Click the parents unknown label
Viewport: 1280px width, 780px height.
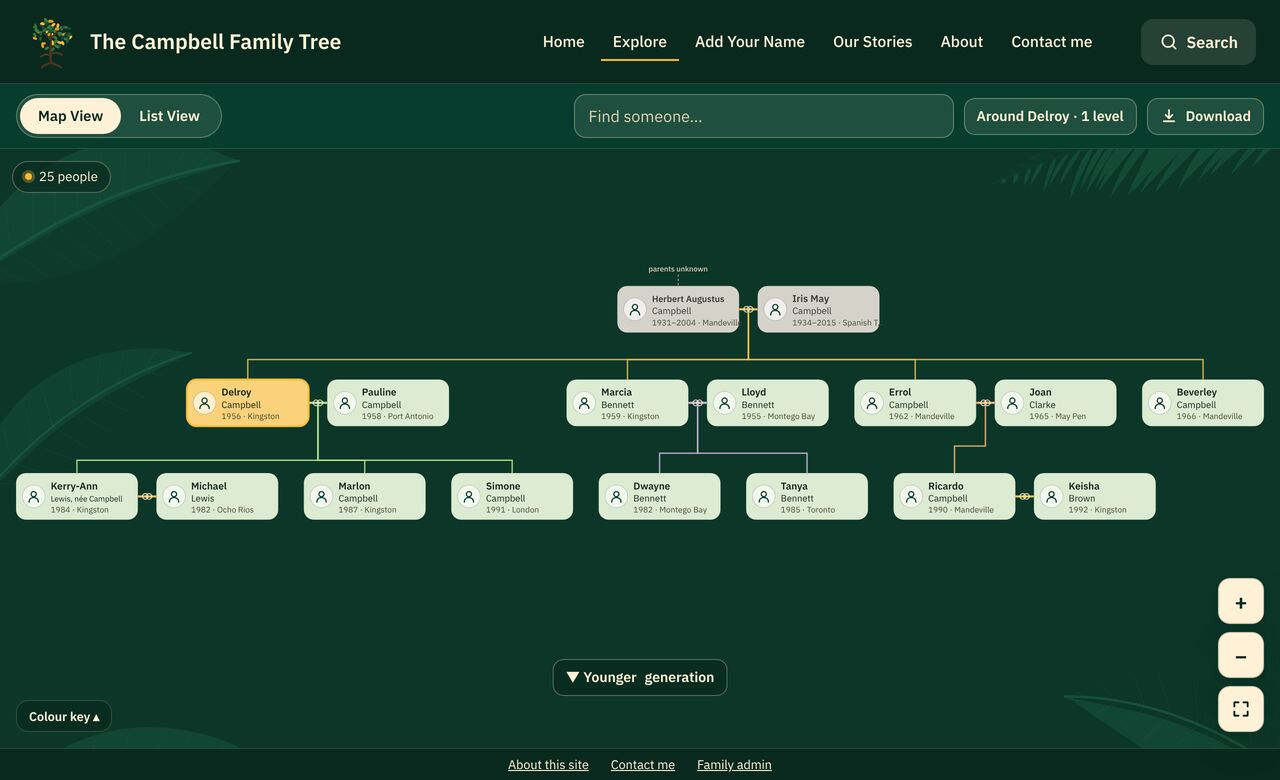click(678, 269)
